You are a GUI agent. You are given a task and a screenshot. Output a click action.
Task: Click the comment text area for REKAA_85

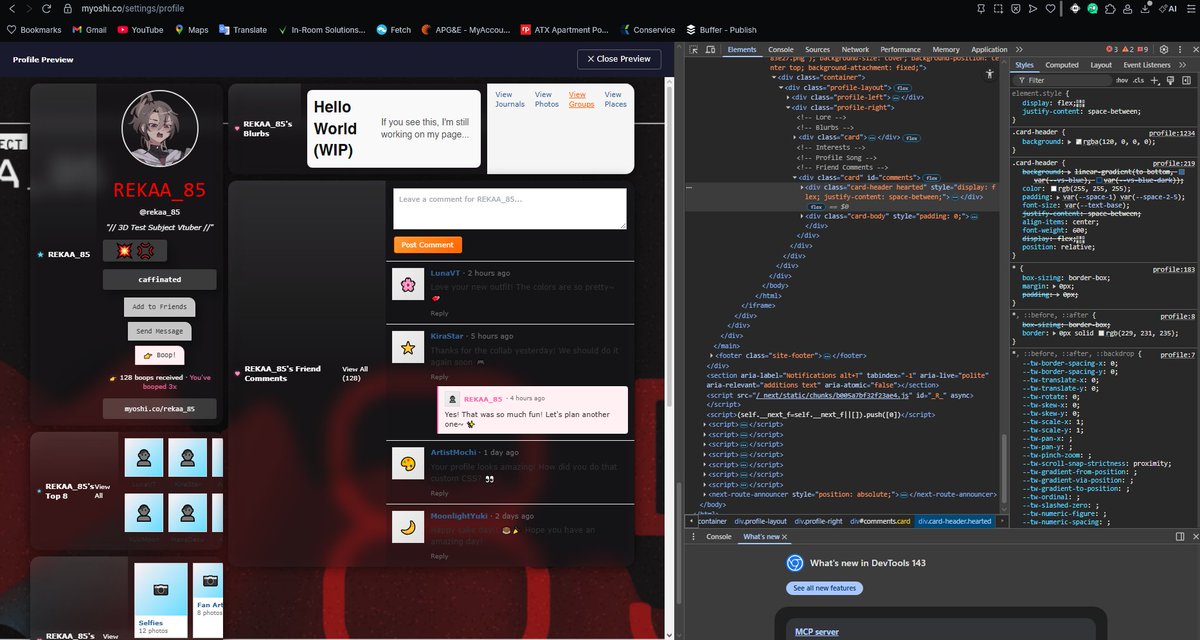coord(510,209)
